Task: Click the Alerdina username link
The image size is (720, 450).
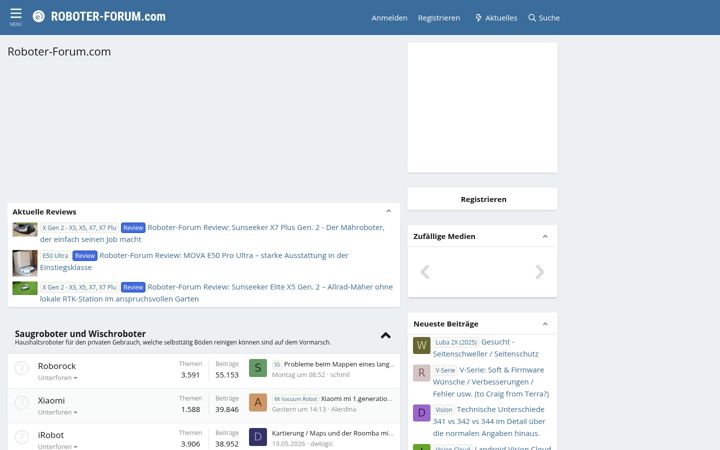Action: coord(343,409)
